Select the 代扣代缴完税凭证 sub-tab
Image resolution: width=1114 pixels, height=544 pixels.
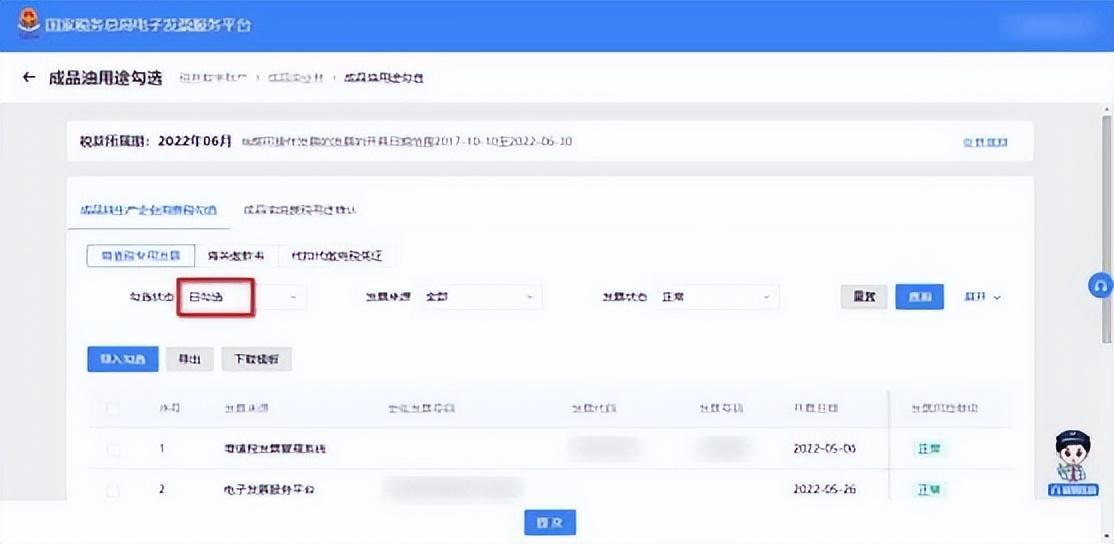coord(337,256)
